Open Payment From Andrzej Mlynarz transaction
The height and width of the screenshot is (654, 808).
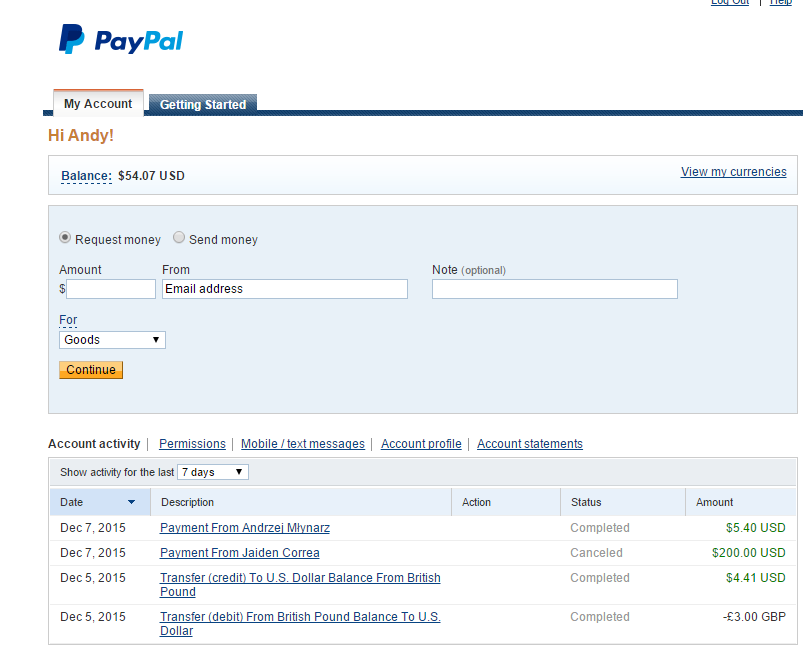pos(244,528)
